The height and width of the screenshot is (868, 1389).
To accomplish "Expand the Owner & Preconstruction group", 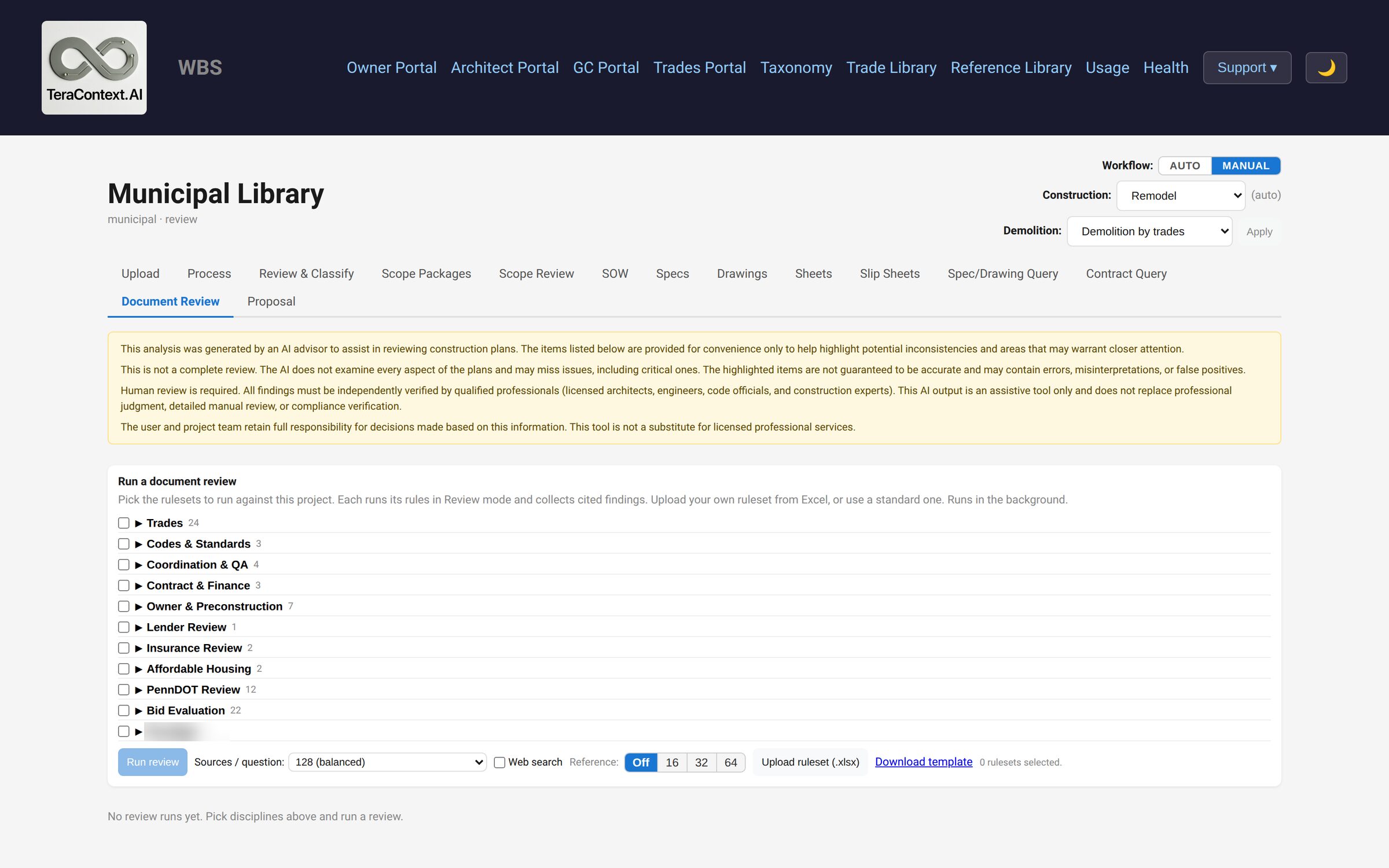I will pos(139,606).
